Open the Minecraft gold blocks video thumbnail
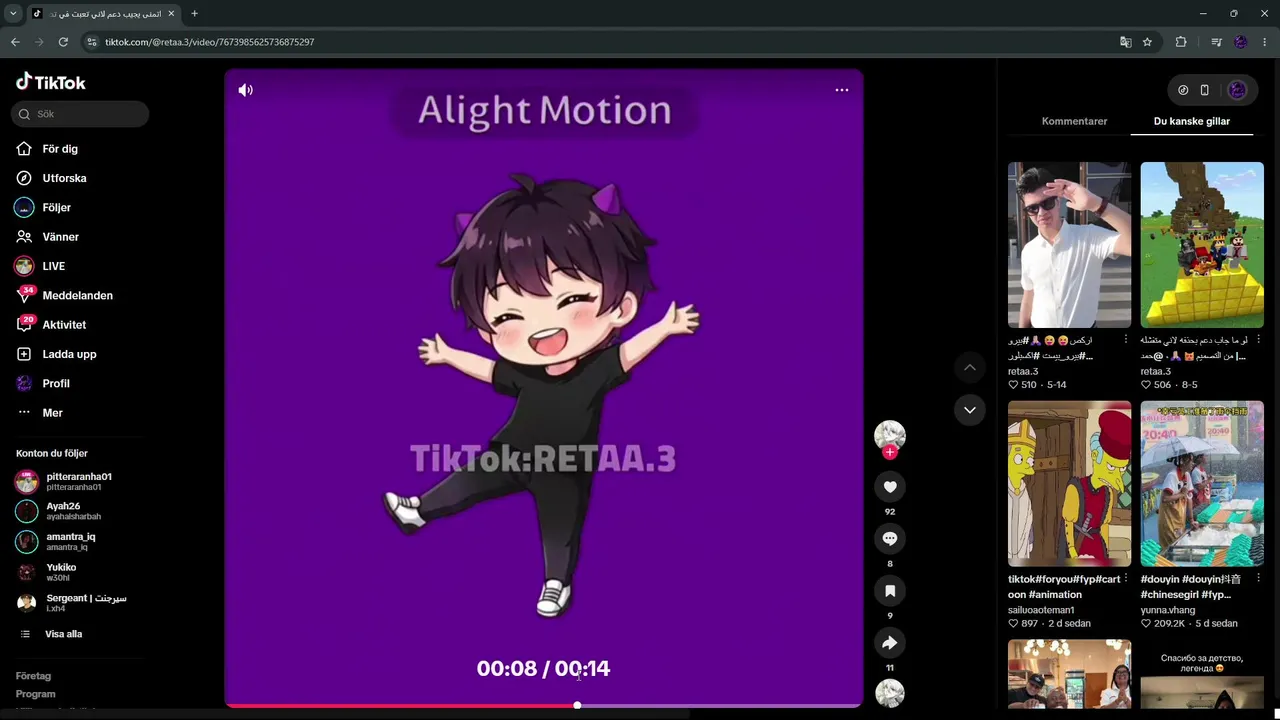The height and width of the screenshot is (720, 1280). point(1202,245)
